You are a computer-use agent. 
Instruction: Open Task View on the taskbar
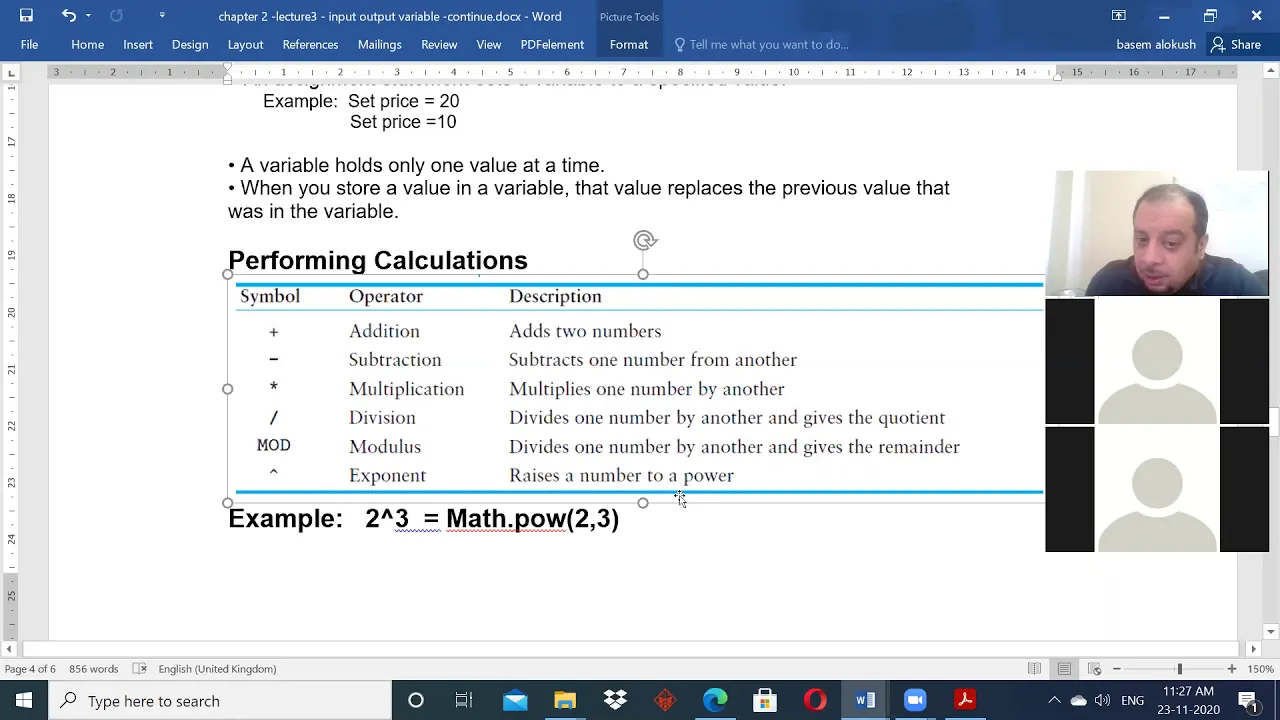(x=464, y=700)
